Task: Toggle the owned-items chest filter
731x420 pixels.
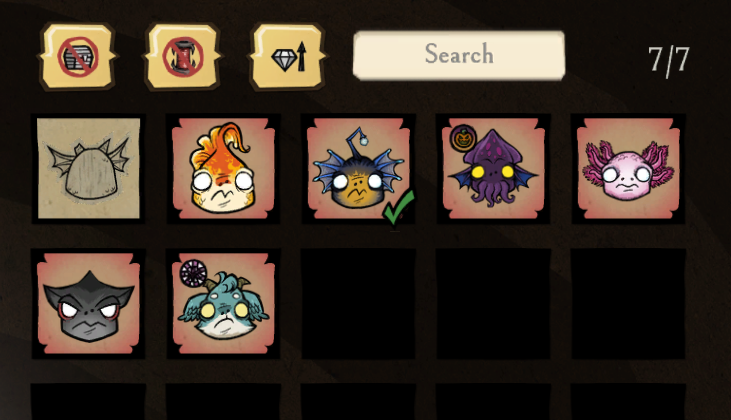Action: click(77, 56)
